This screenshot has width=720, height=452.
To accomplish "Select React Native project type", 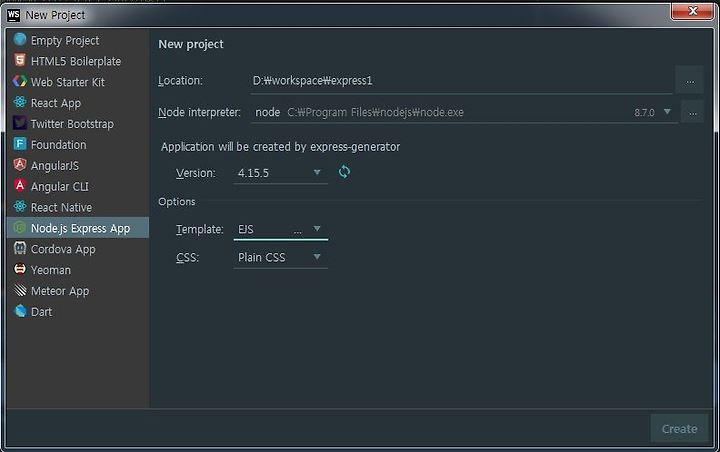I will pos(78,207).
